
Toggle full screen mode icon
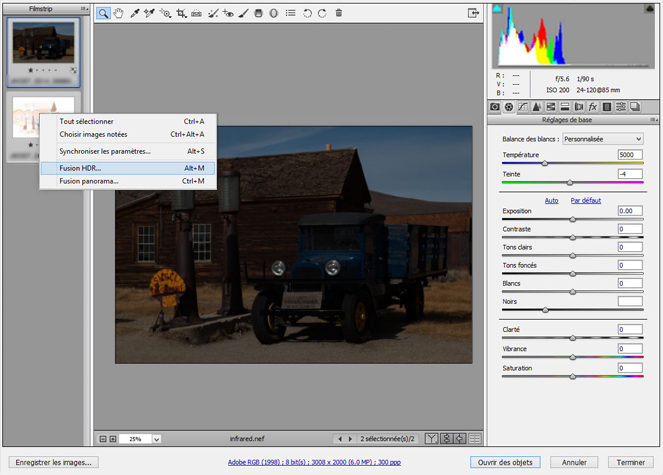(x=473, y=13)
